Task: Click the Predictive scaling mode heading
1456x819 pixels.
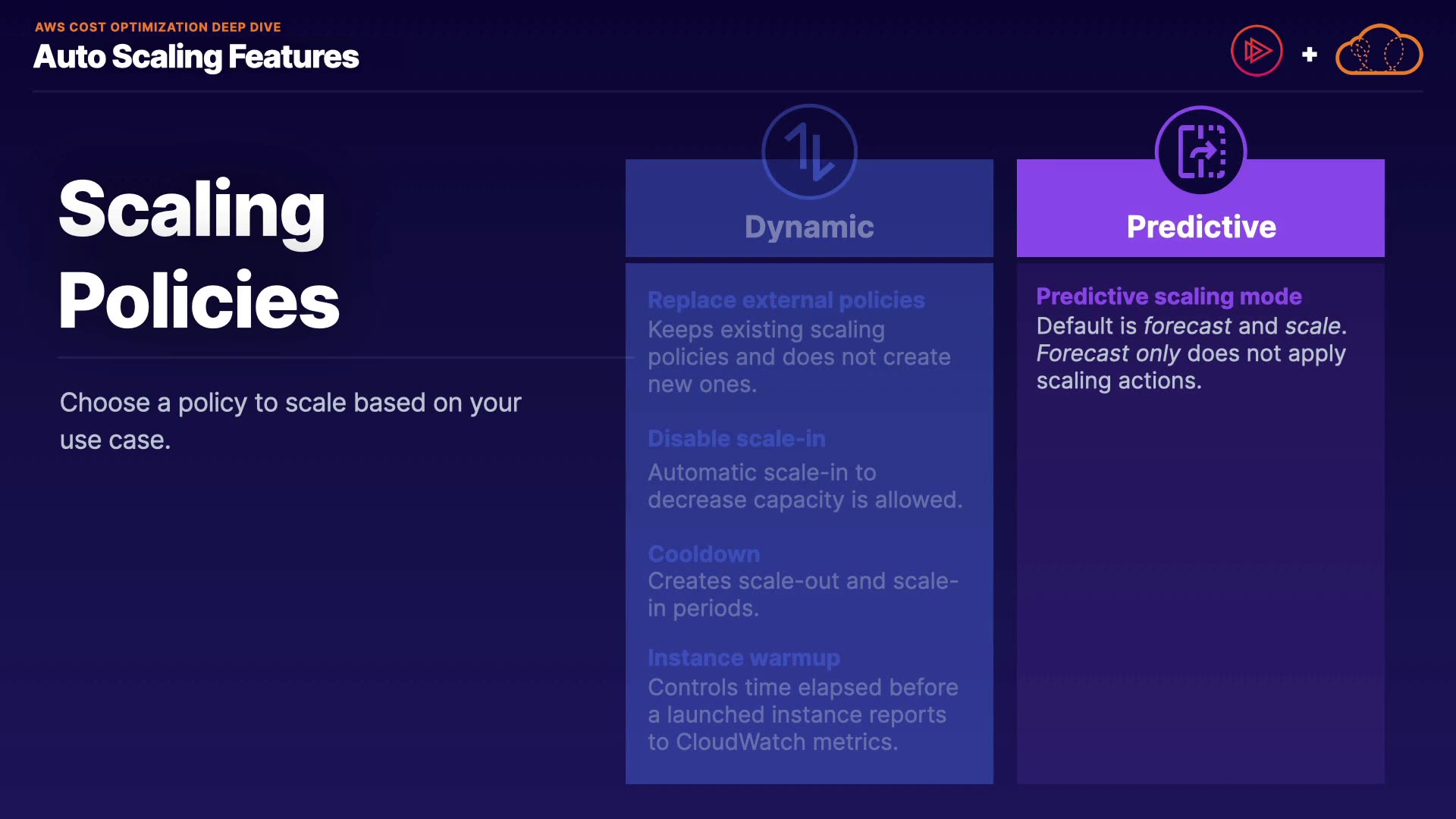Action: 1169,297
